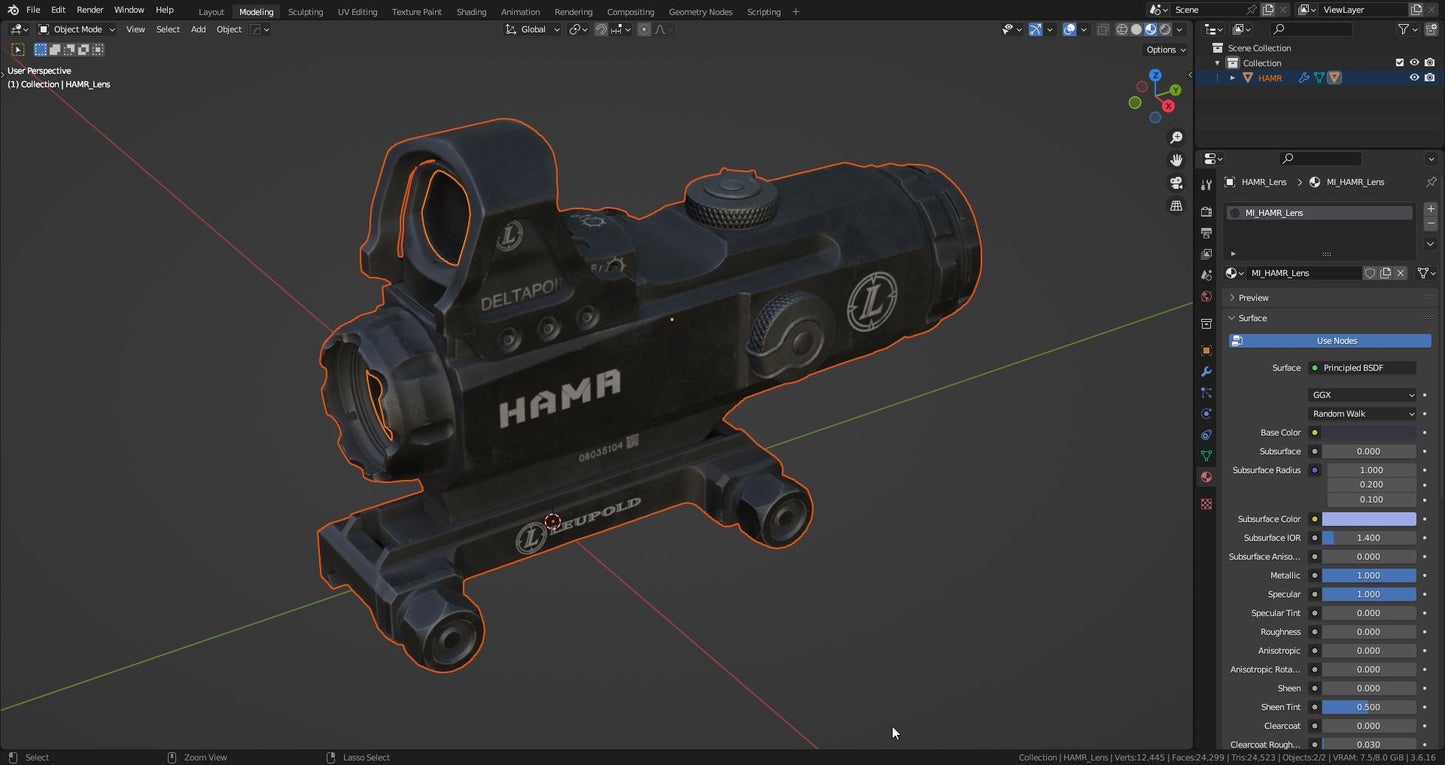Unlink the MI_HAMR_Lens material with the X

pyautogui.click(x=1401, y=272)
